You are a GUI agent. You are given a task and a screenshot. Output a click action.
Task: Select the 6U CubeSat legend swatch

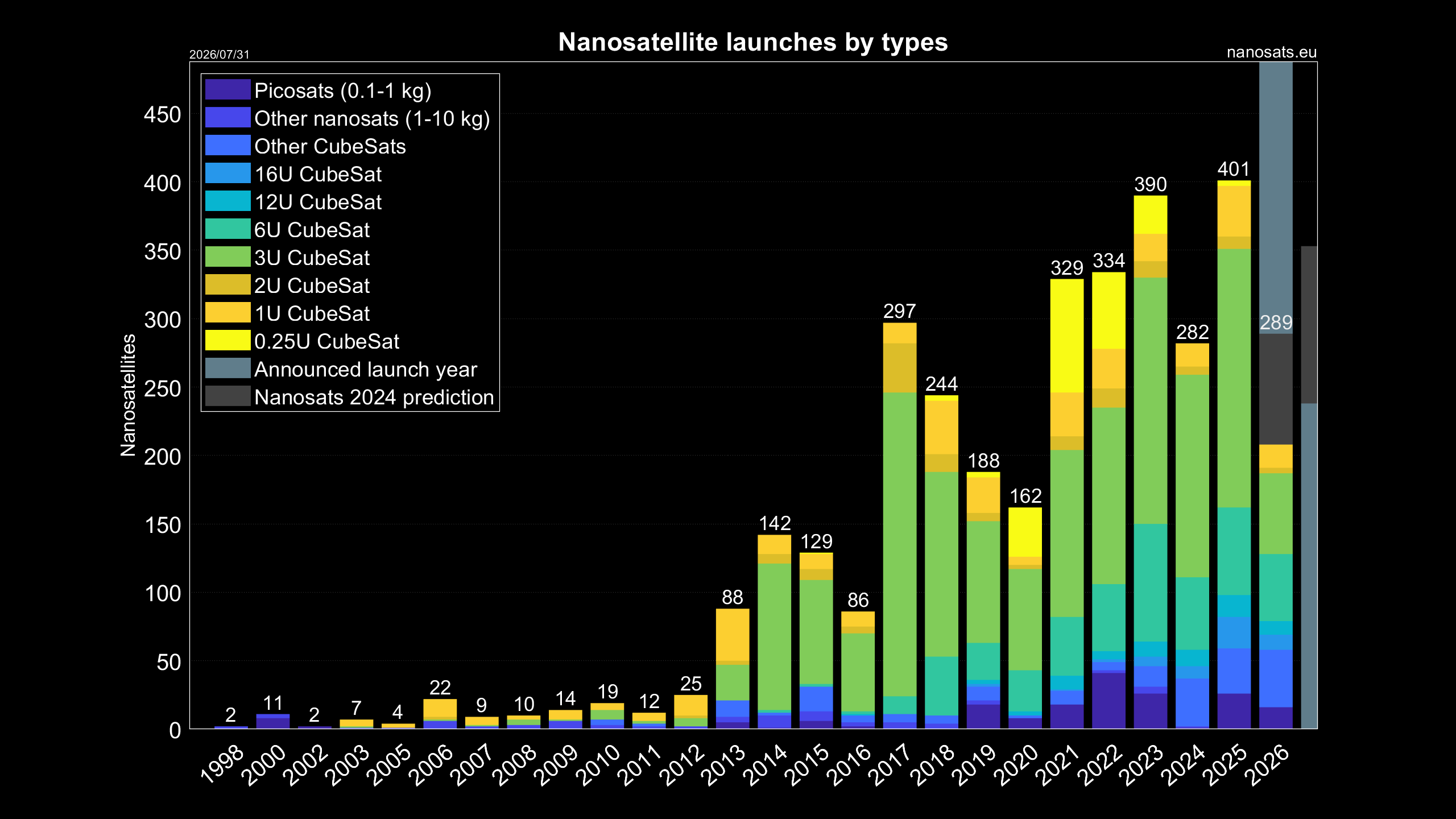click(227, 229)
